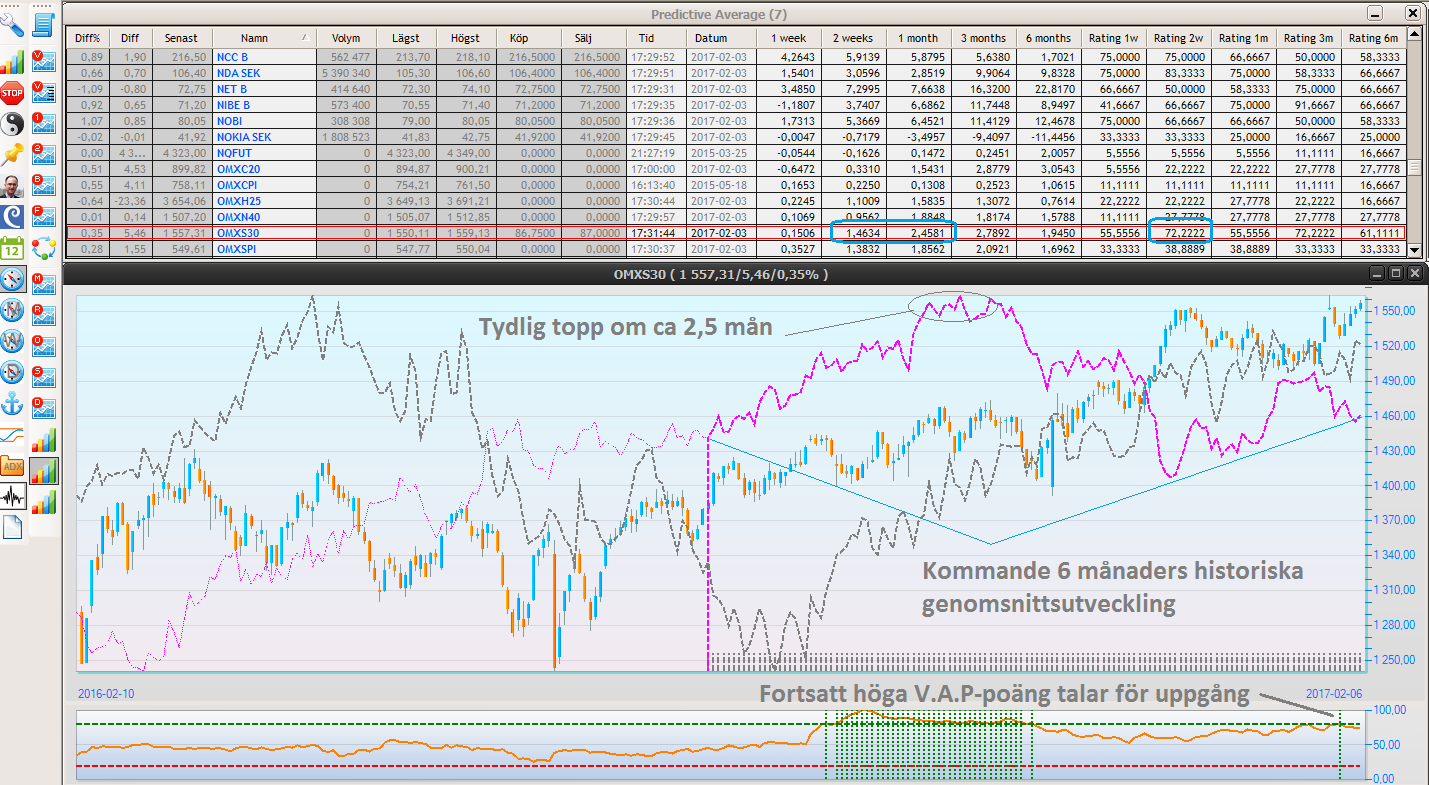Select the yin-yang icon in sidebar
1429x785 pixels.
[x=13, y=125]
